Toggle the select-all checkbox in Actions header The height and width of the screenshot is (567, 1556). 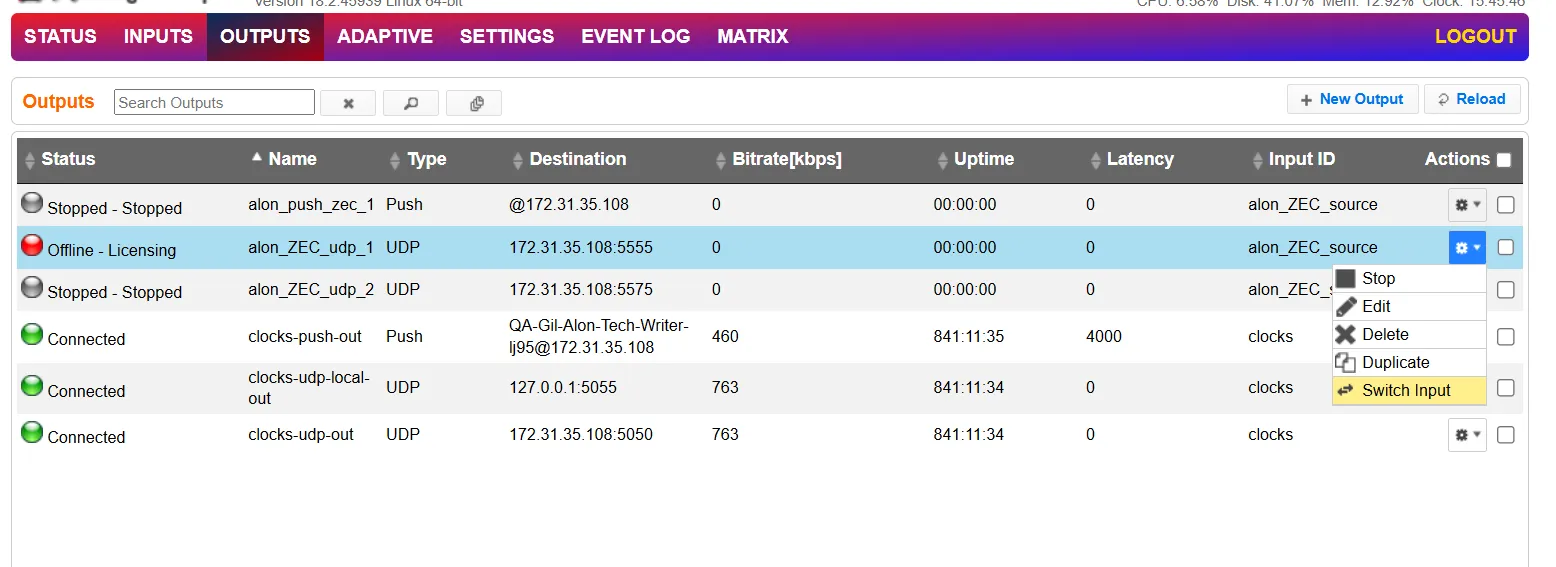point(1504,160)
